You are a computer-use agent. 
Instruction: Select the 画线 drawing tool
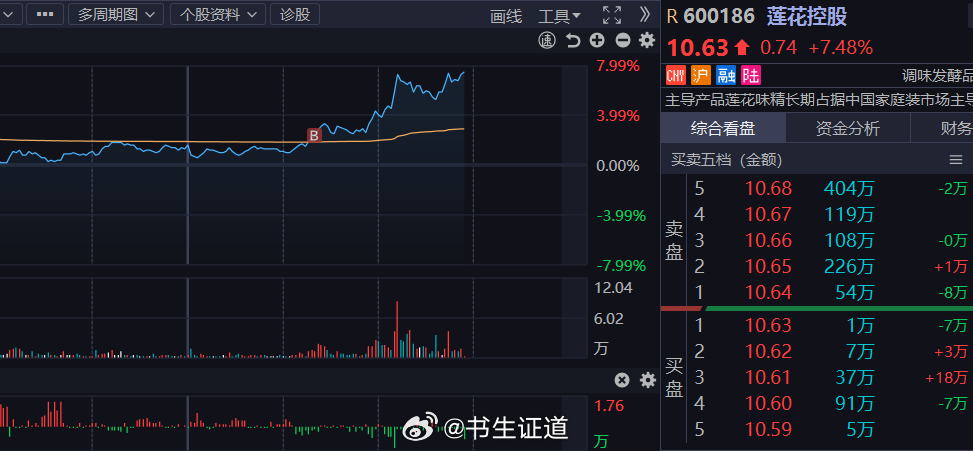tap(506, 16)
